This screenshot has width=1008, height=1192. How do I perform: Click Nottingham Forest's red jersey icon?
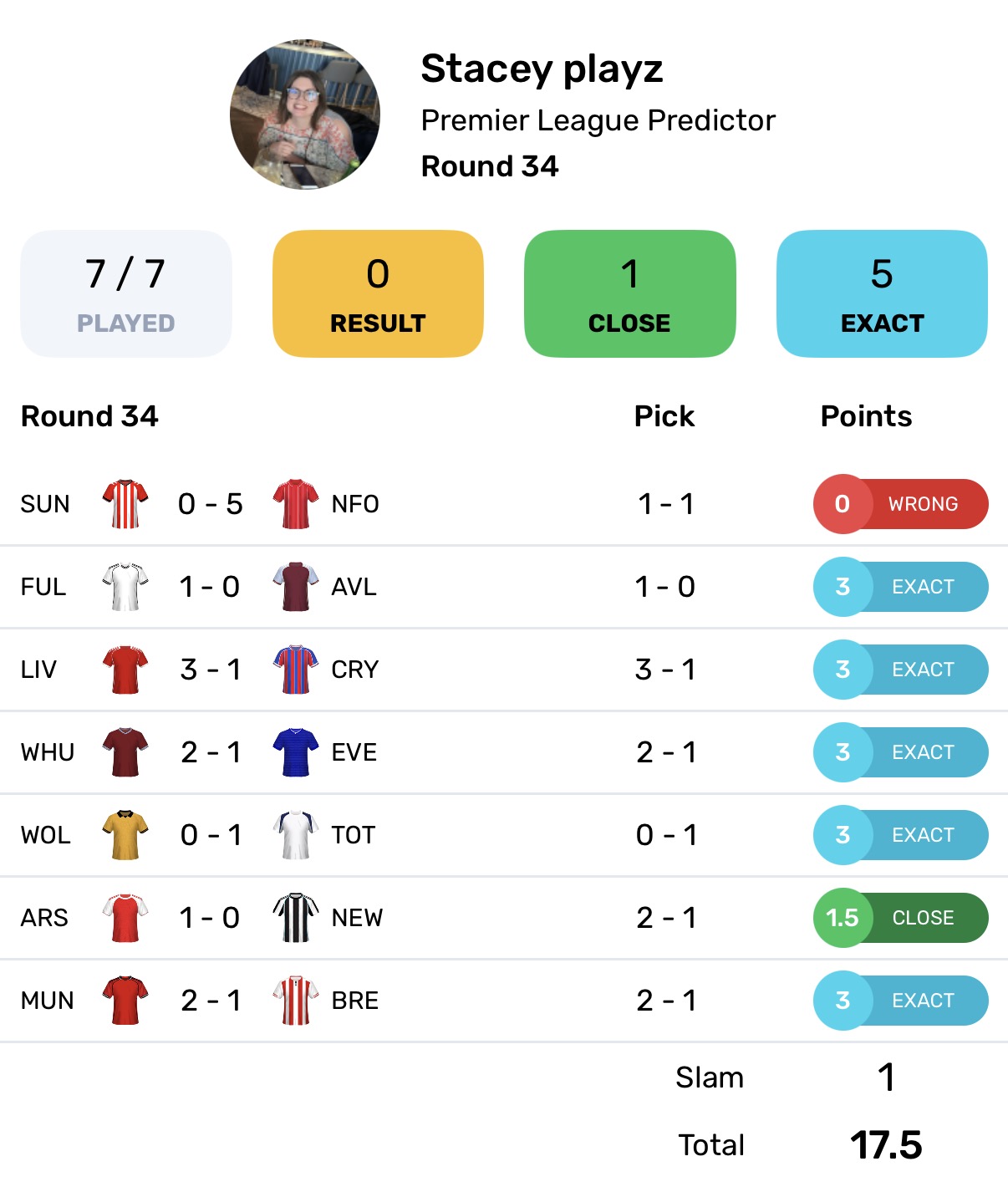(296, 504)
